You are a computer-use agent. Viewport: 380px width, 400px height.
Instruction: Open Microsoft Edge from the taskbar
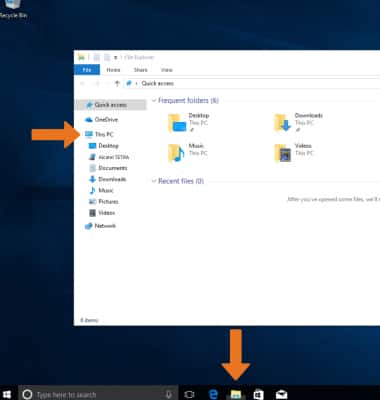tap(213, 394)
